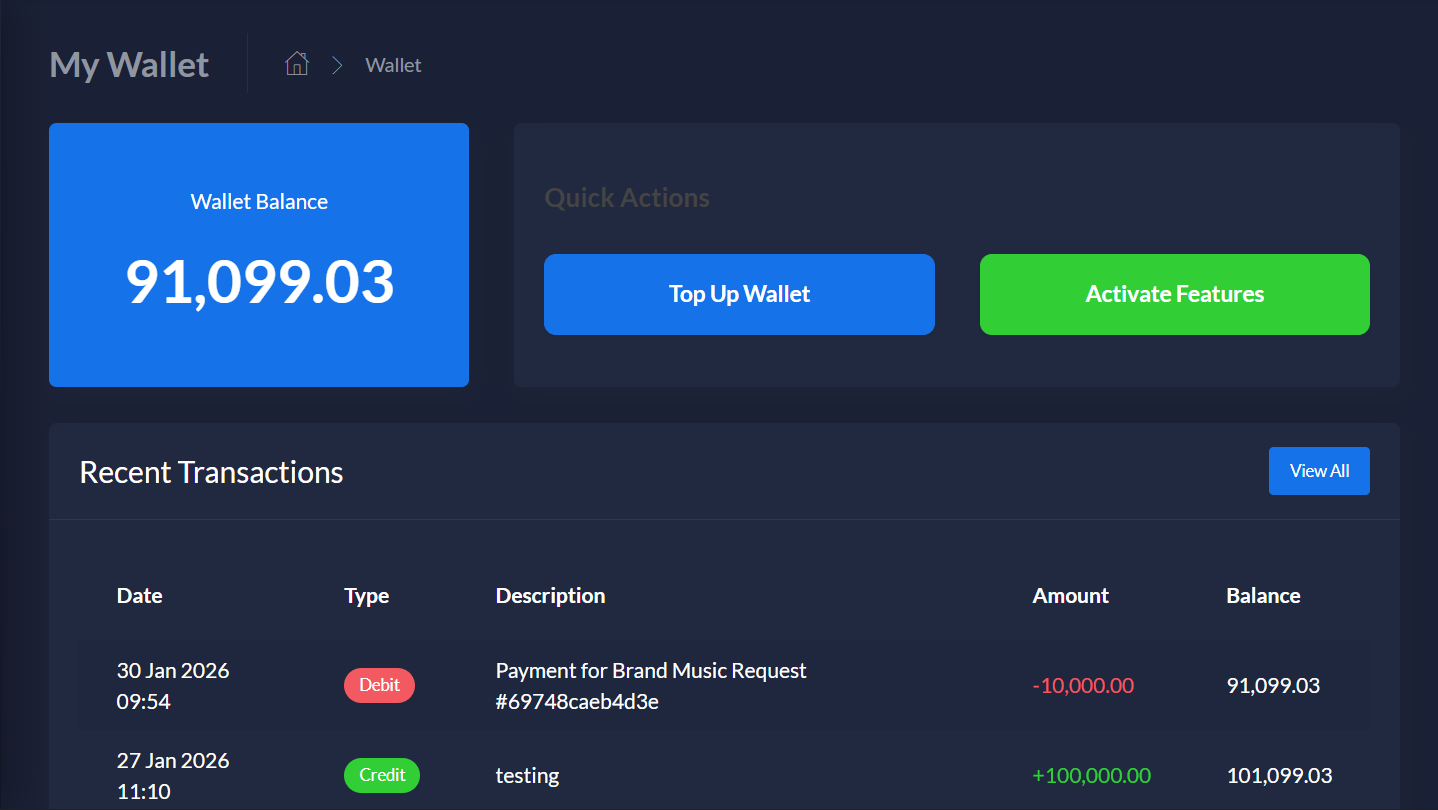Click the red Debit badge
This screenshot has width=1438, height=810.
379,686
